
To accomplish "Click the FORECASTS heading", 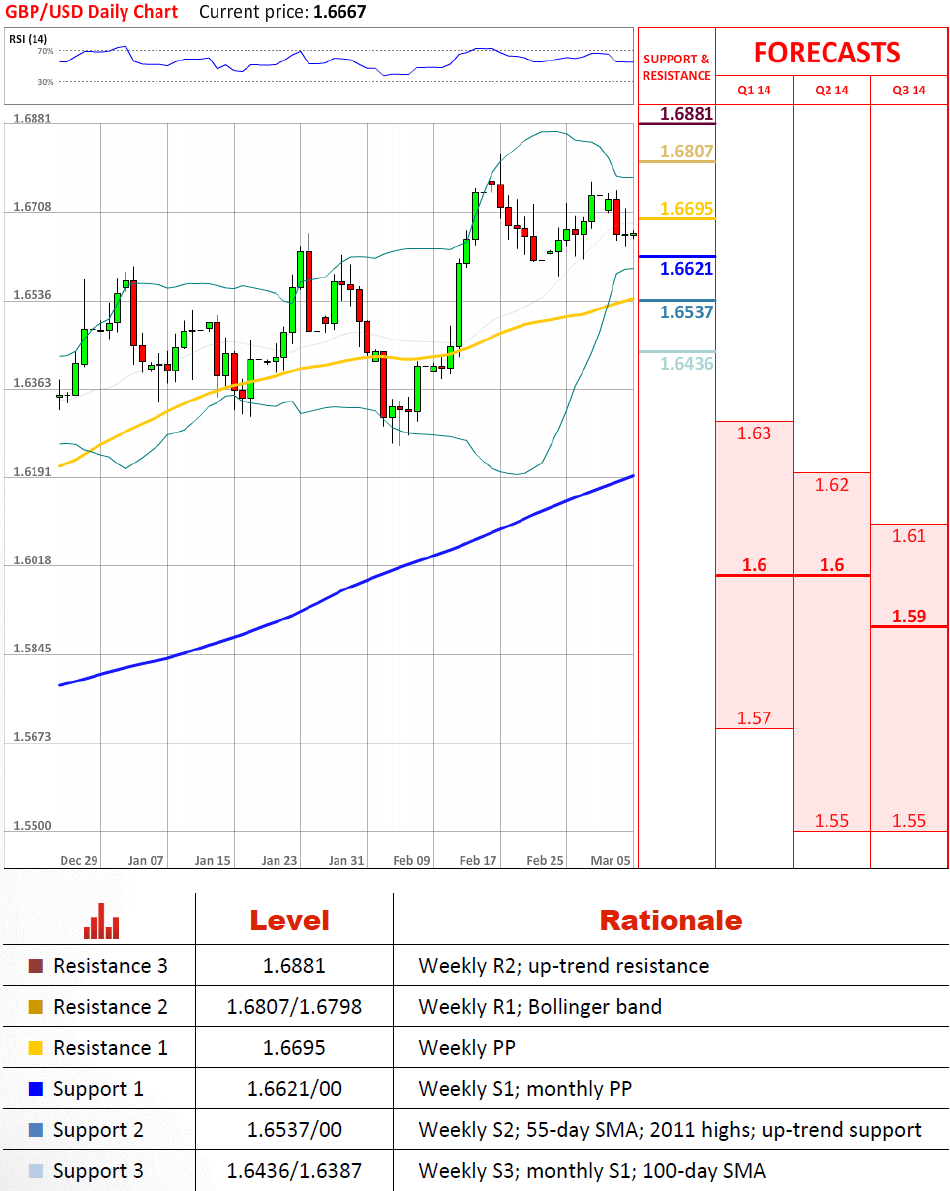I will point(827,52).
